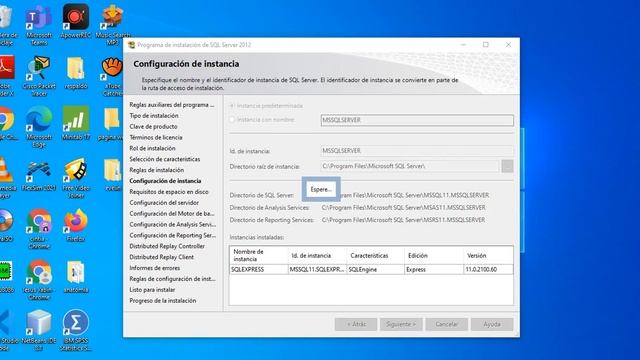
Task: Click the browse button beside instance root directory
Action: (507, 166)
